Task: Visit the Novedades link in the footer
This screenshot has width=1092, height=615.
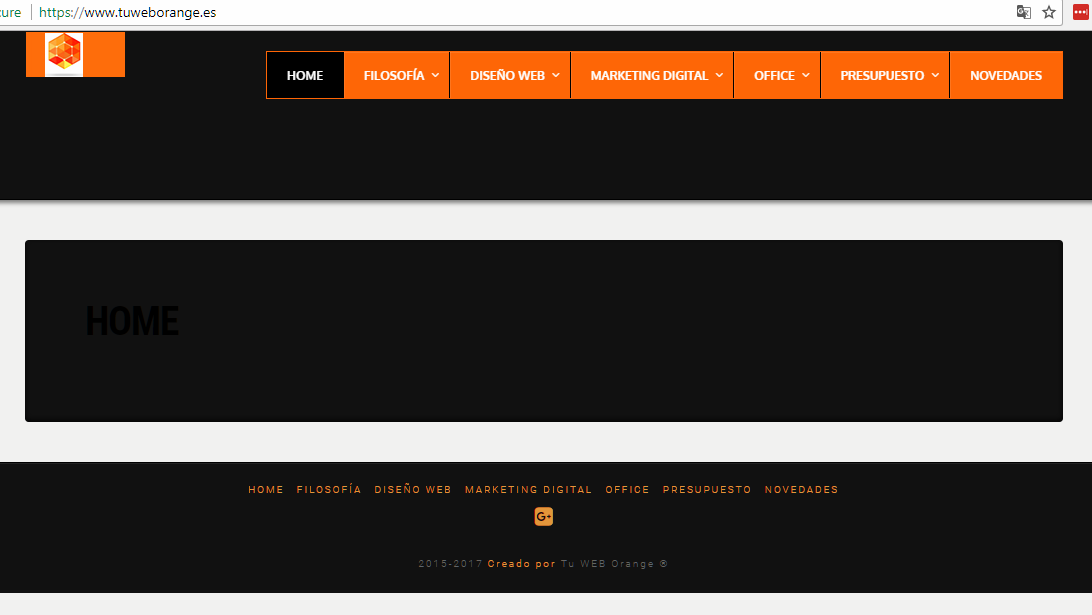Action: (801, 490)
